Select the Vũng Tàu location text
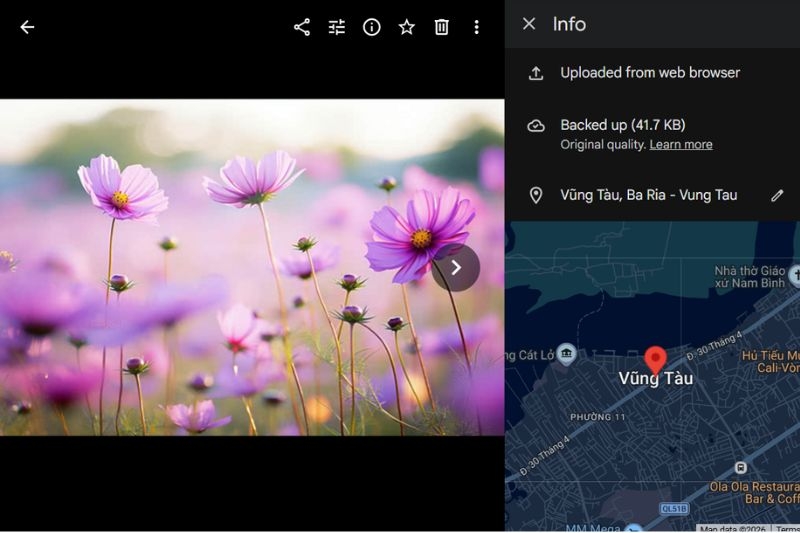Screen dimensions: 800x533 (648, 195)
